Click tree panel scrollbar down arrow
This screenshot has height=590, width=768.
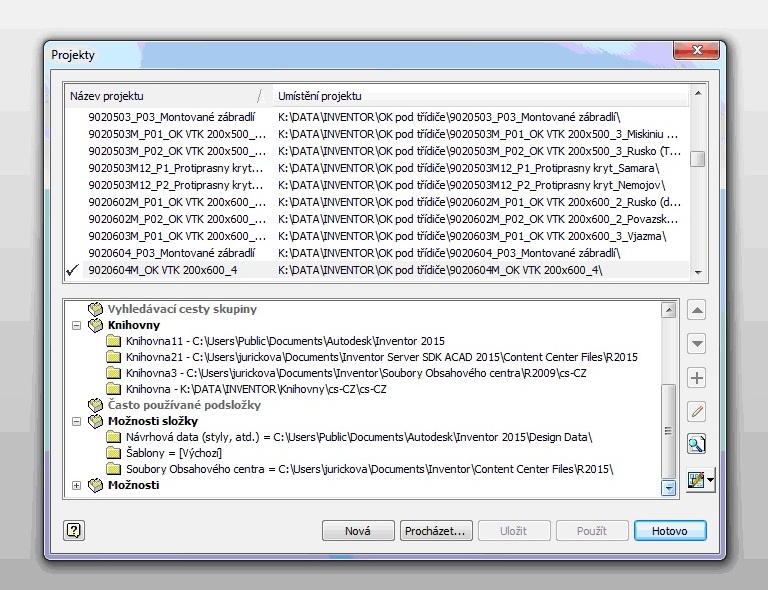point(669,488)
